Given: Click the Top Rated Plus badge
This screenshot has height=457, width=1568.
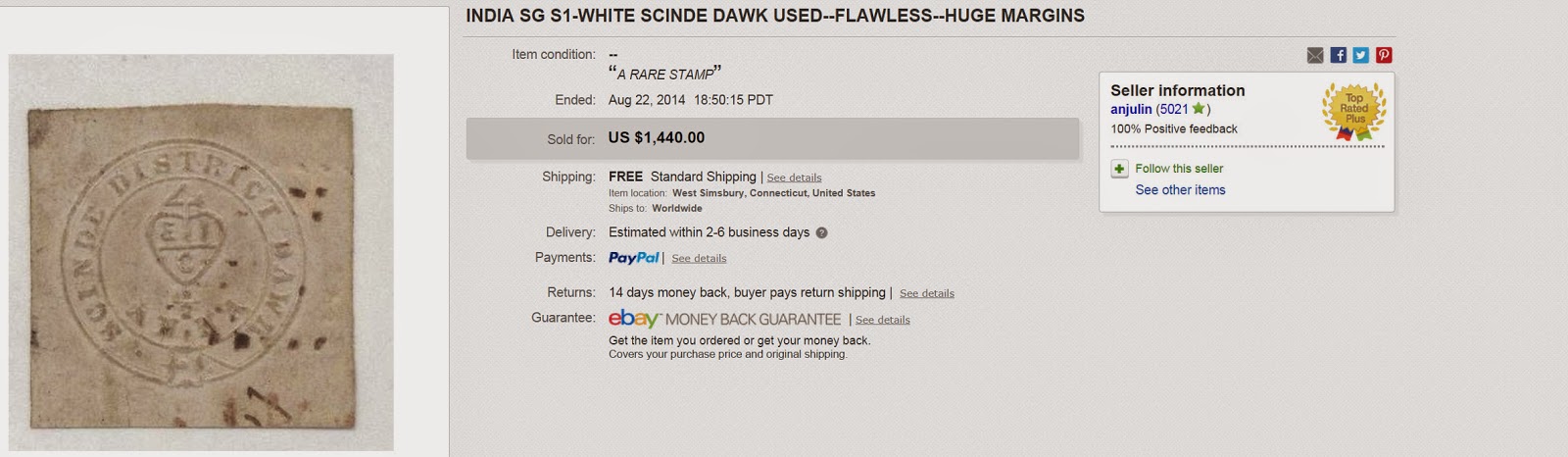Looking at the screenshot, I should (1353, 110).
